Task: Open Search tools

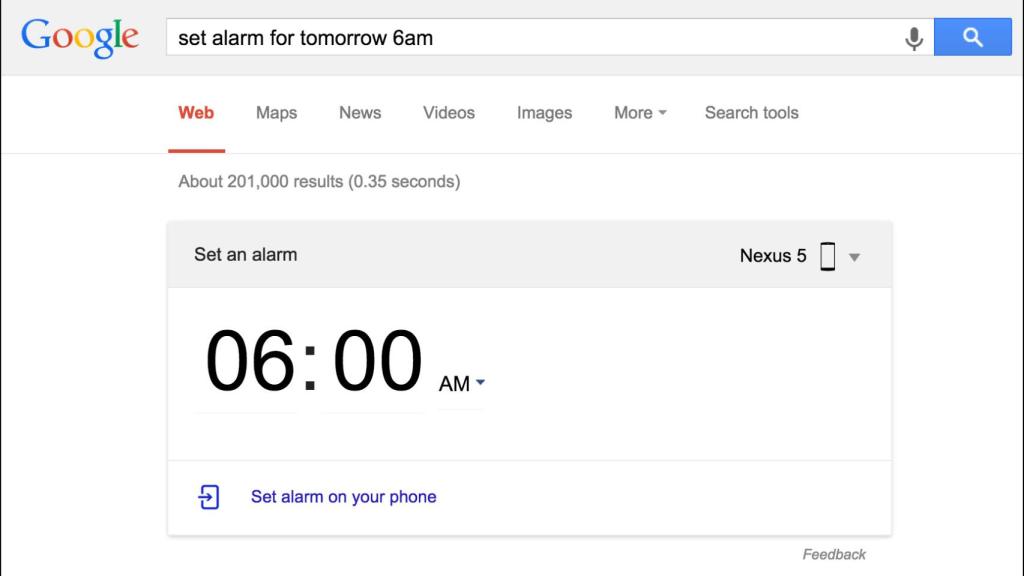Action: tap(751, 113)
